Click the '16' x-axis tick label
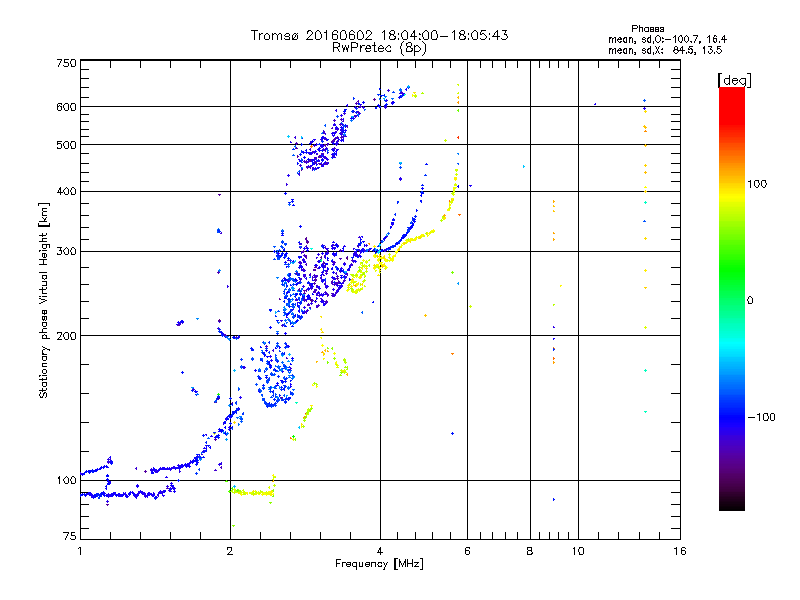The width and height of the screenshot is (800, 600). pos(680,551)
